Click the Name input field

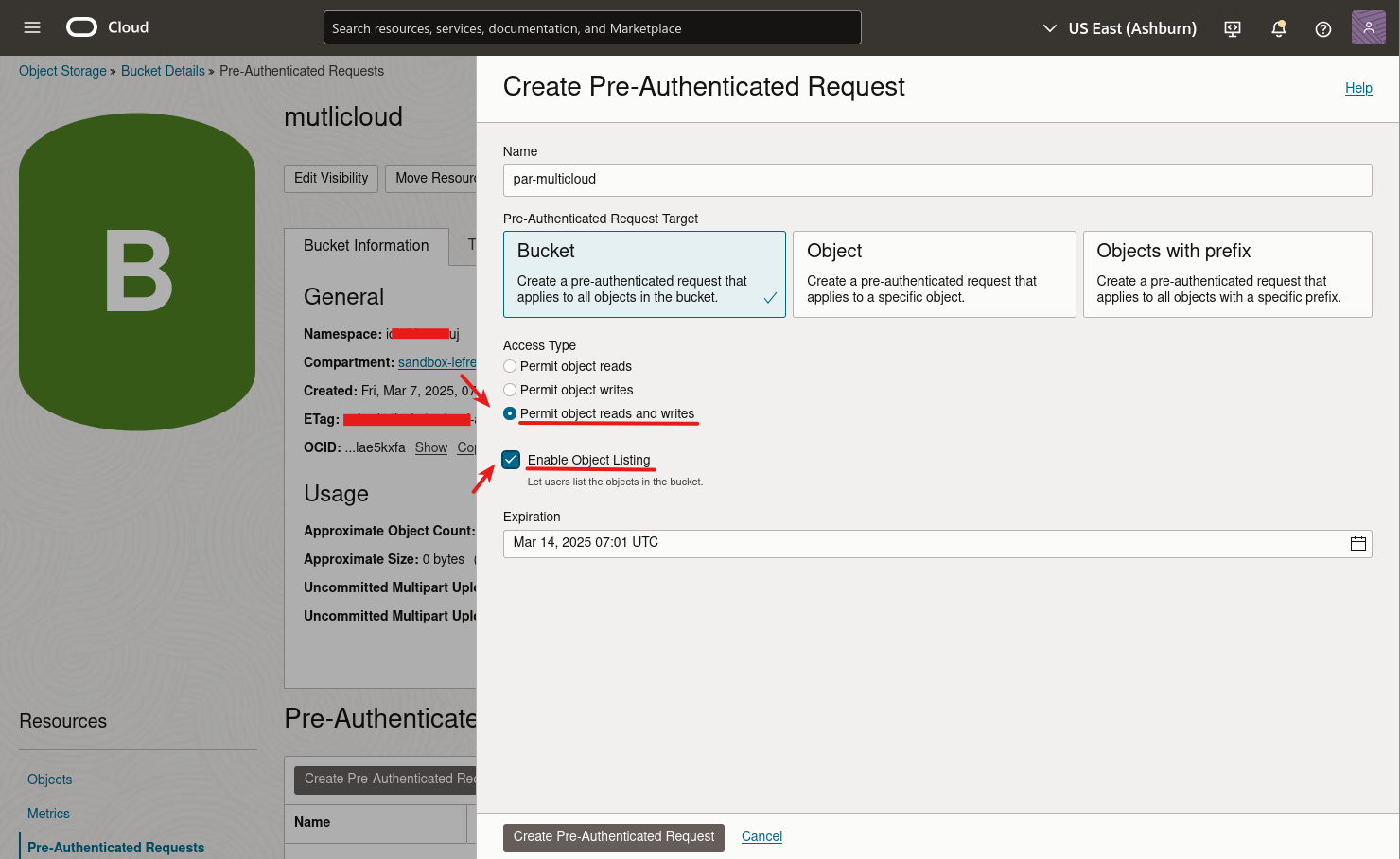pyautogui.click(x=936, y=180)
